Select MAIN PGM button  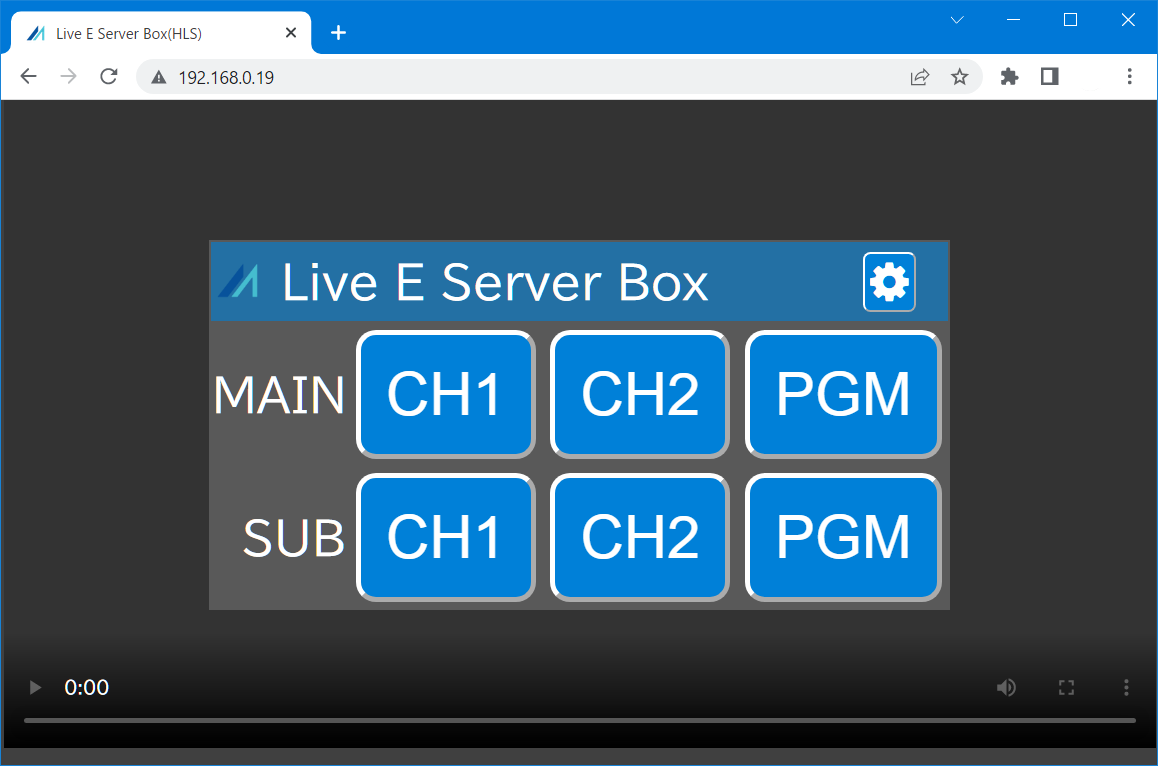tap(843, 394)
